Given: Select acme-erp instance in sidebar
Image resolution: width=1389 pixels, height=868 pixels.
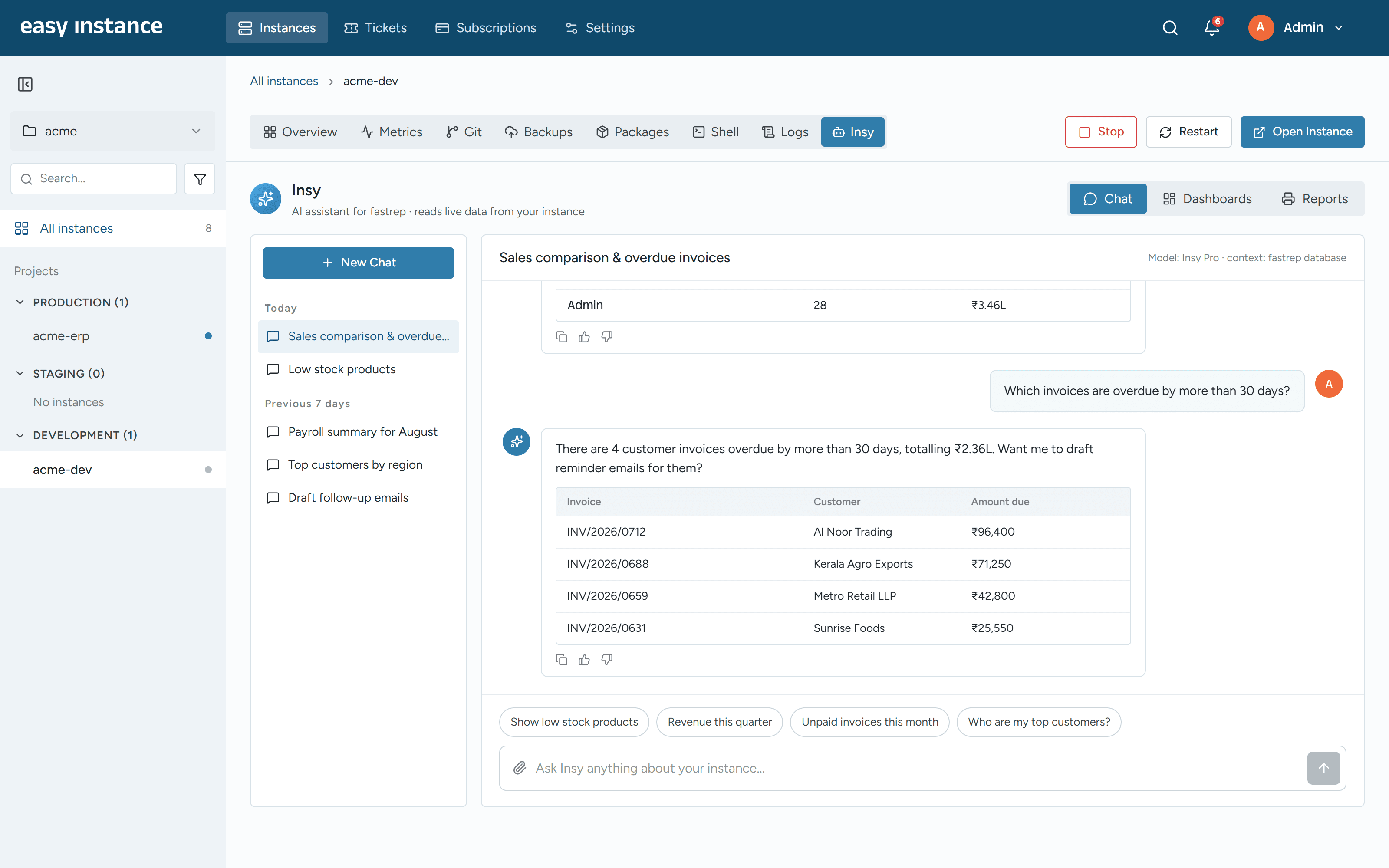Looking at the screenshot, I should (x=112, y=336).
